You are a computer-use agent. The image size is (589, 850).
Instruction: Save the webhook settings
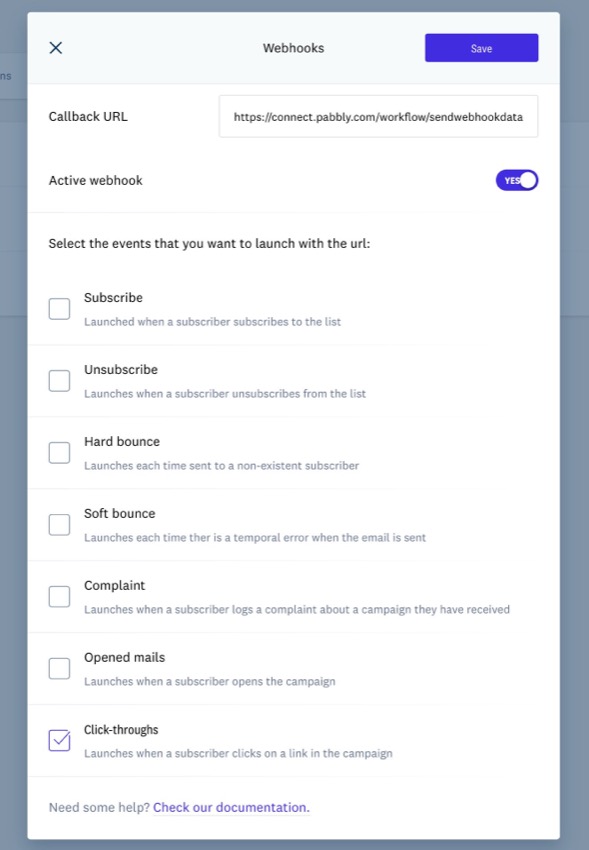pyautogui.click(x=481, y=48)
